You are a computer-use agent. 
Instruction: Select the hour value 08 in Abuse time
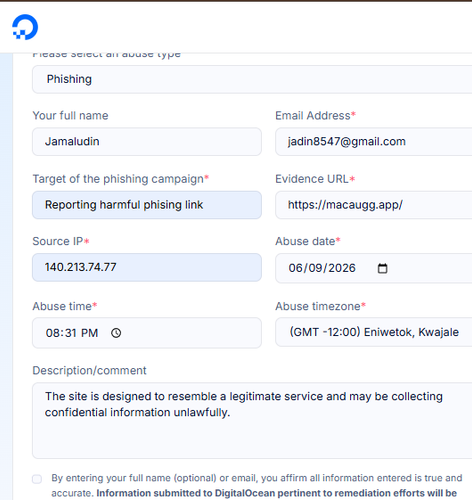tap(52, 333)
